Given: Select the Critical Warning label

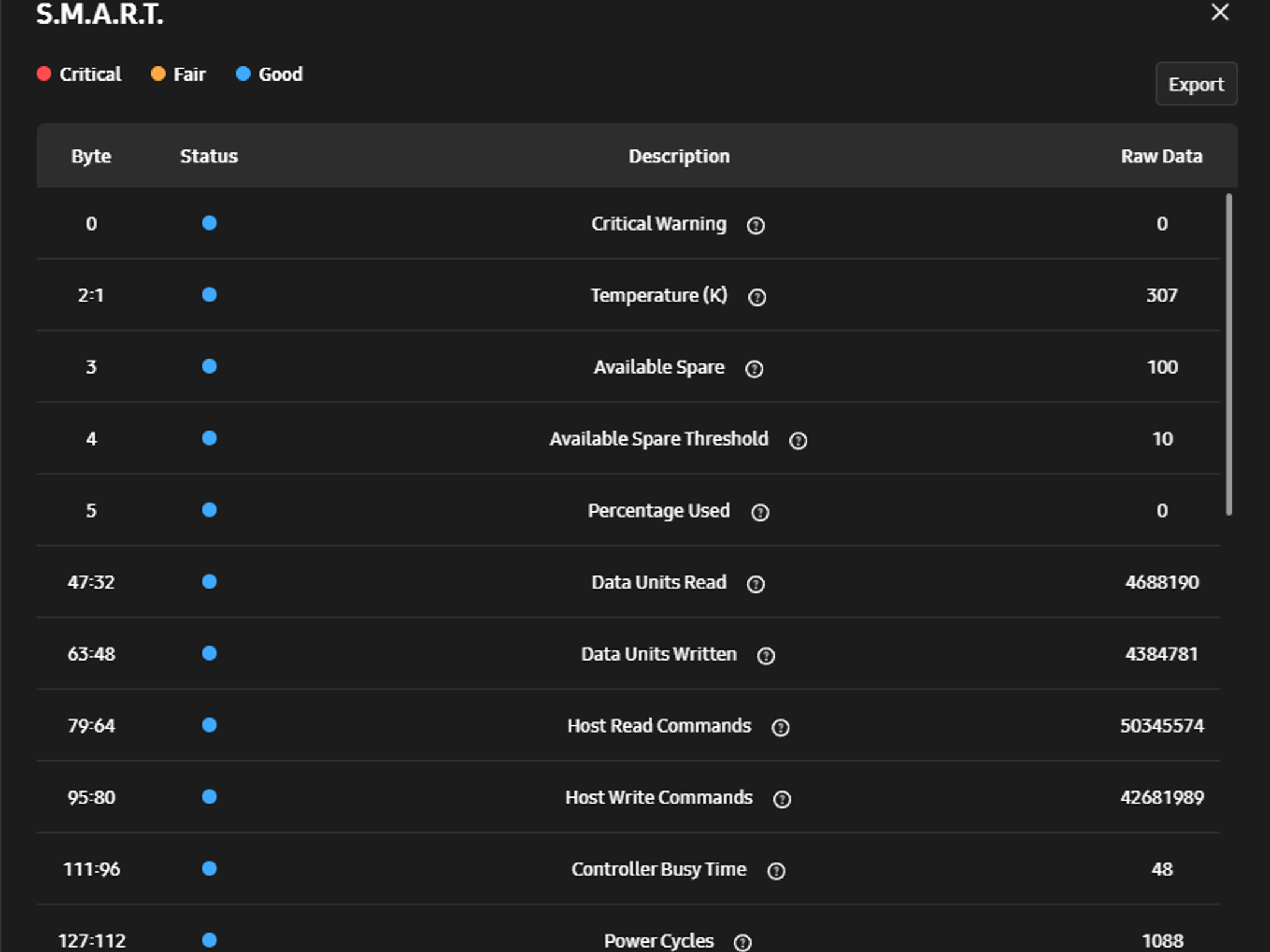Looking at the screenshot, I should (x=659, y=224).
